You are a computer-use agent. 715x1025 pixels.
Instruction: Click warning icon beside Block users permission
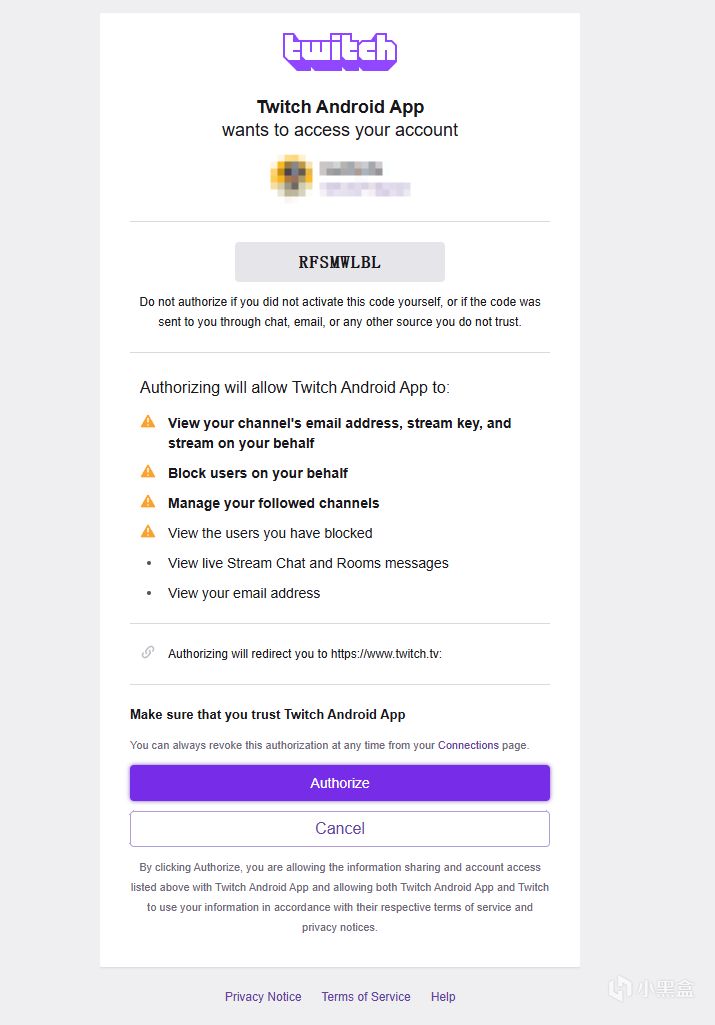point(148,472)
